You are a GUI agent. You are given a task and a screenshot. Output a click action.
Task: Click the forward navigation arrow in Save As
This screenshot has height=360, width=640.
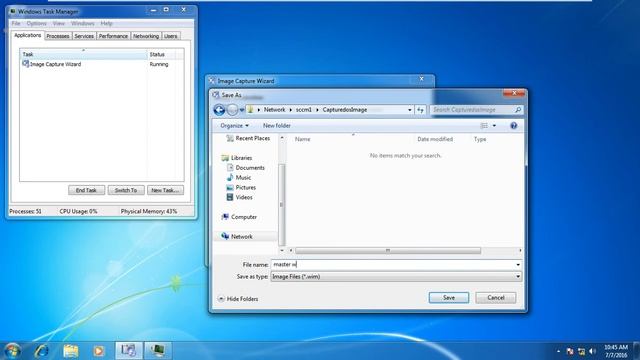232,110
